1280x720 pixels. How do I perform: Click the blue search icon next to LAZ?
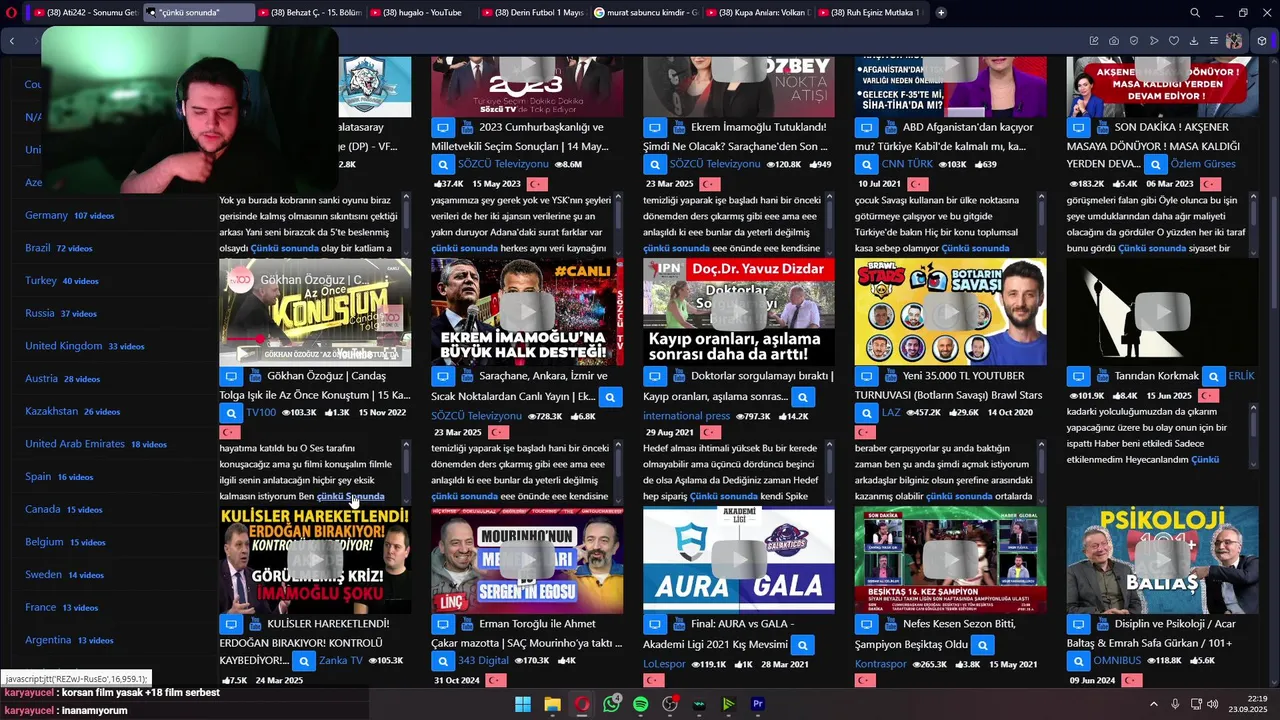tap(866, 413)
